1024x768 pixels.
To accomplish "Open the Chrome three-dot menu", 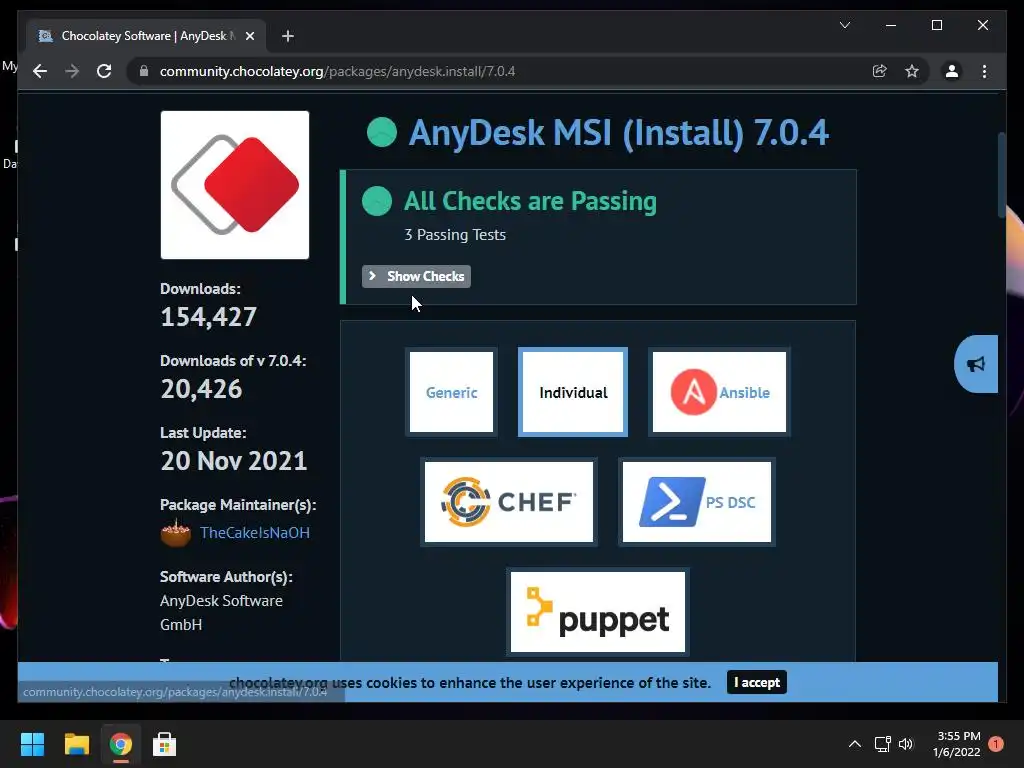I will pyautogui.click(x=984, y=71).
